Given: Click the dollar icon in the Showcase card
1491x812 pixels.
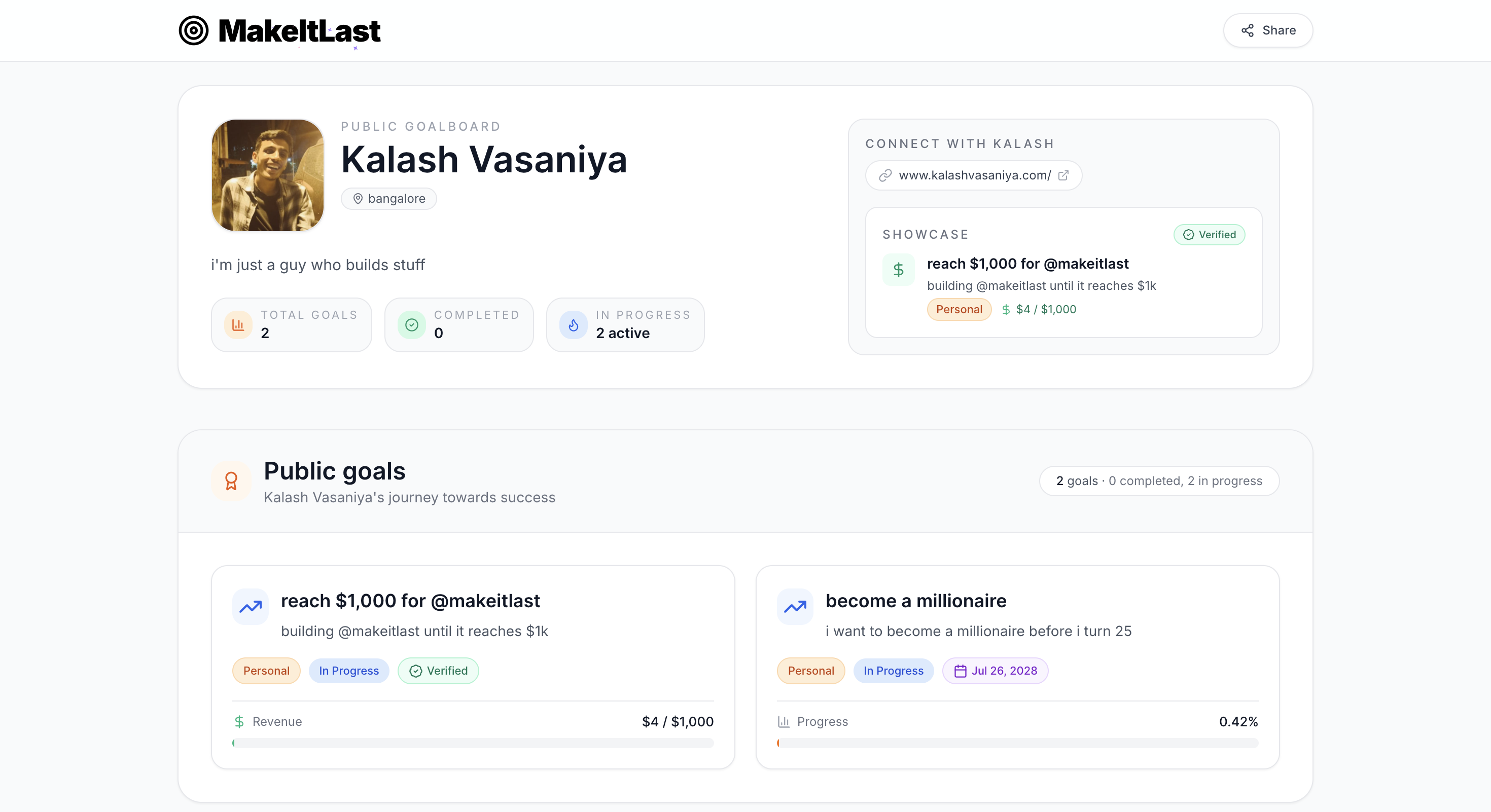Looking at the screenshot, I should point(898,270).
